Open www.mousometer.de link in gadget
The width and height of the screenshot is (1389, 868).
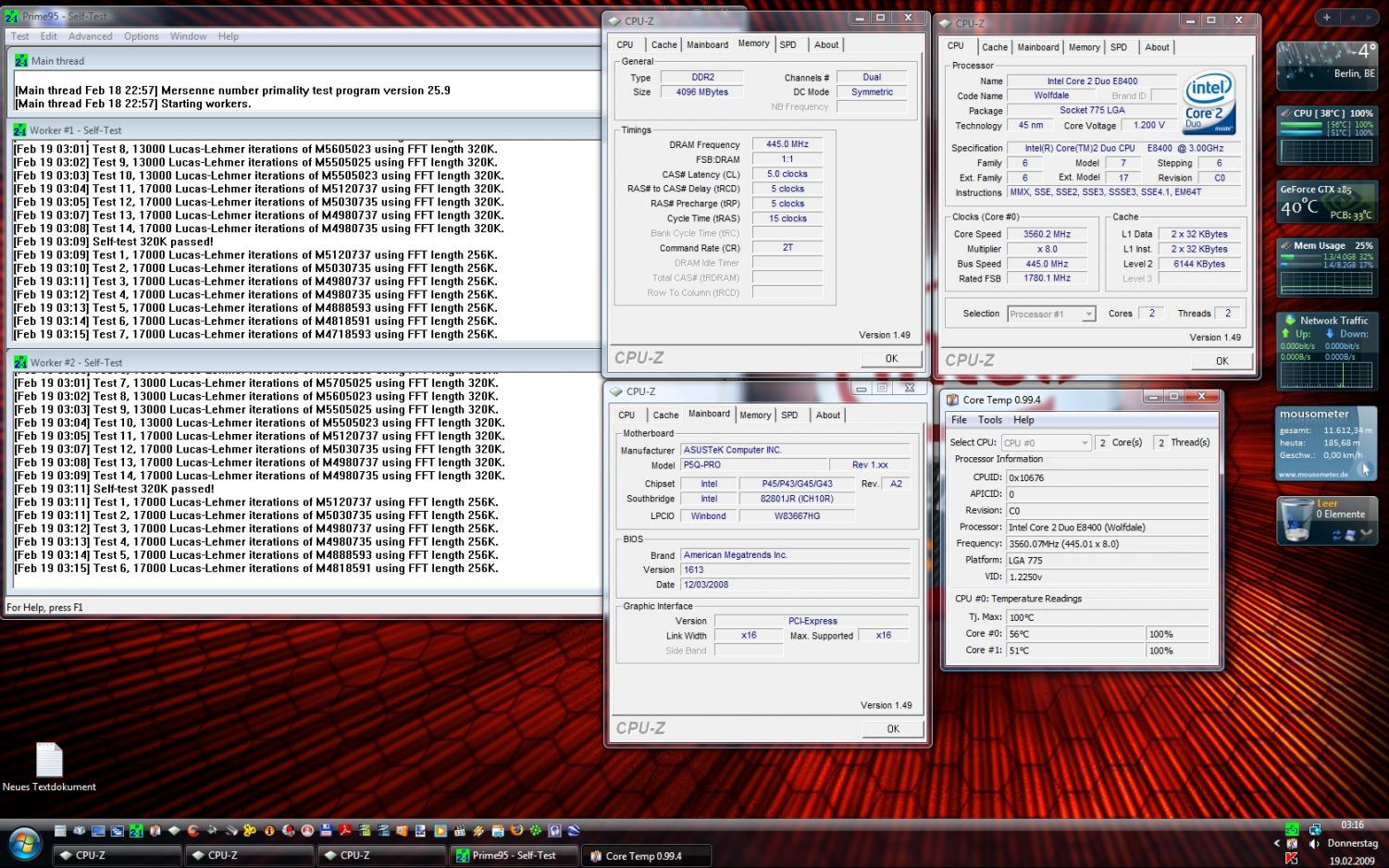coord(1312,475)
